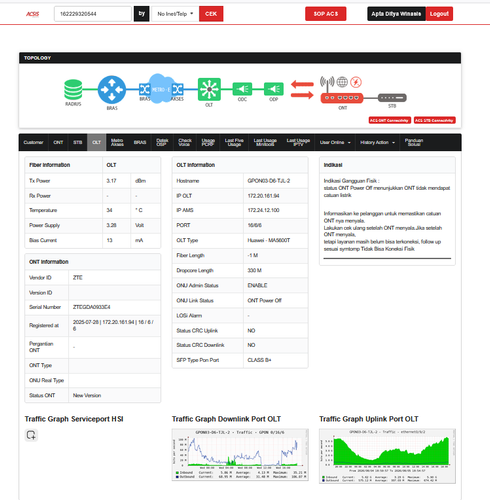This screenshot has height=500, width=490.
Task: Click the hostname value GPON03-D6-TJL-2
Action: 269,181
